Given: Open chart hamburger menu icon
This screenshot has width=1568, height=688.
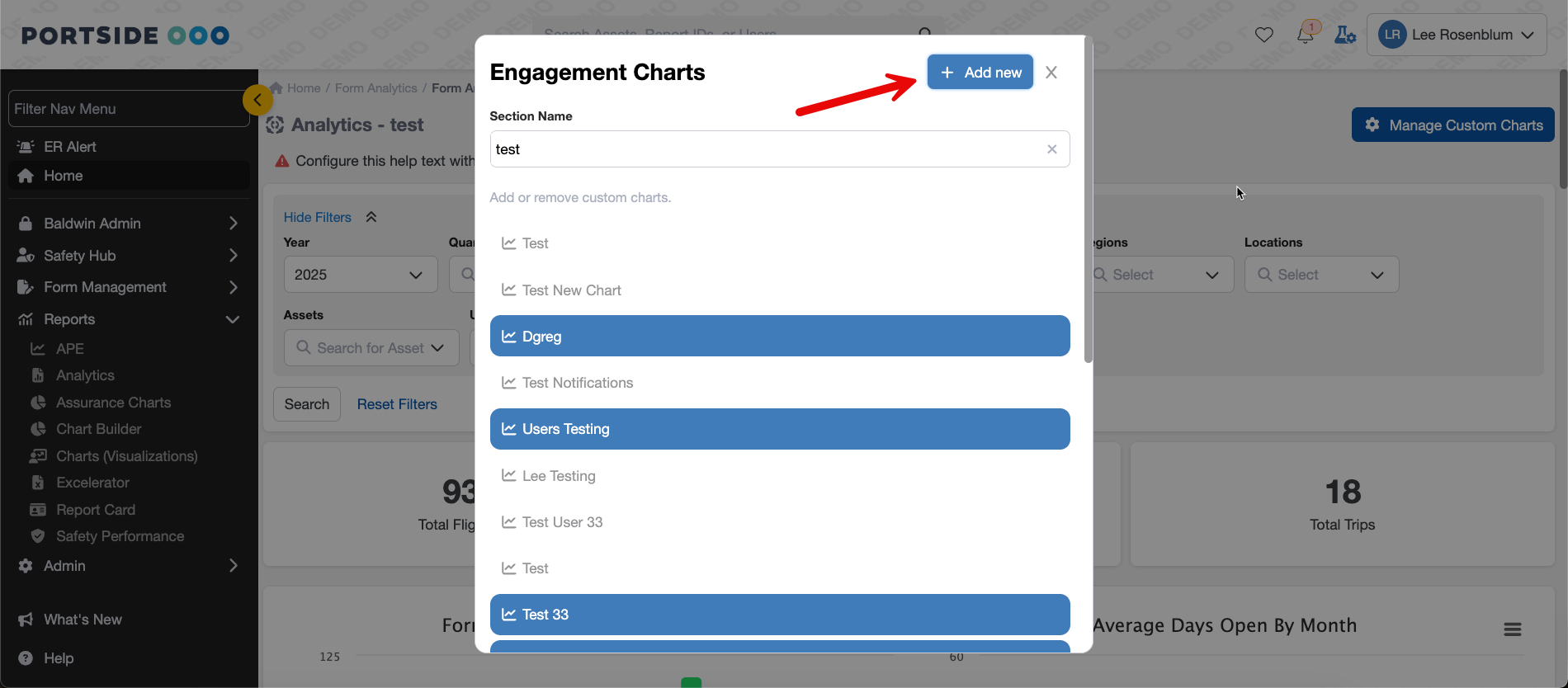Looking at the screenshot, I should pos(1512,629).
